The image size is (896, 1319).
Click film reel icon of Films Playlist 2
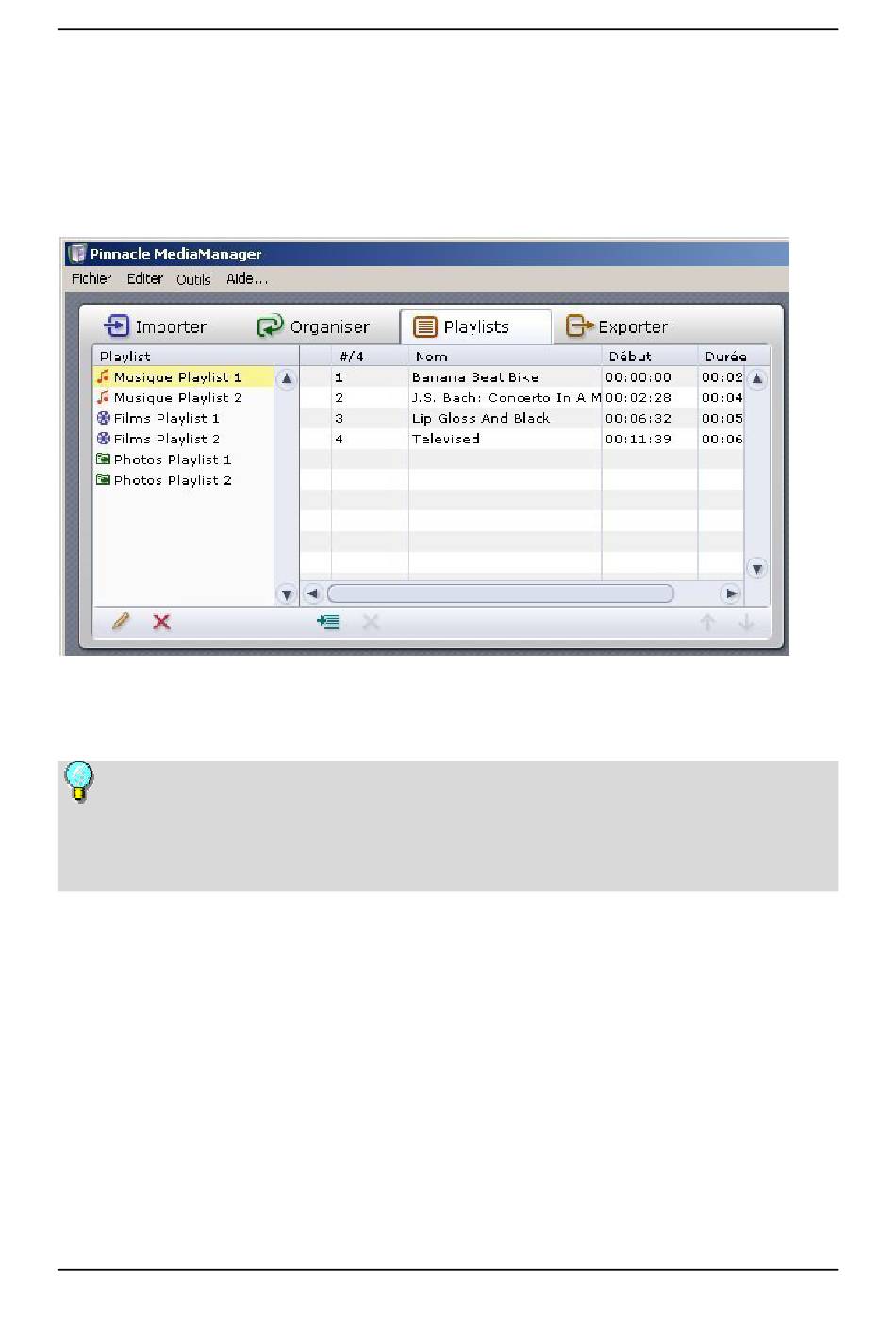[104, 439]
